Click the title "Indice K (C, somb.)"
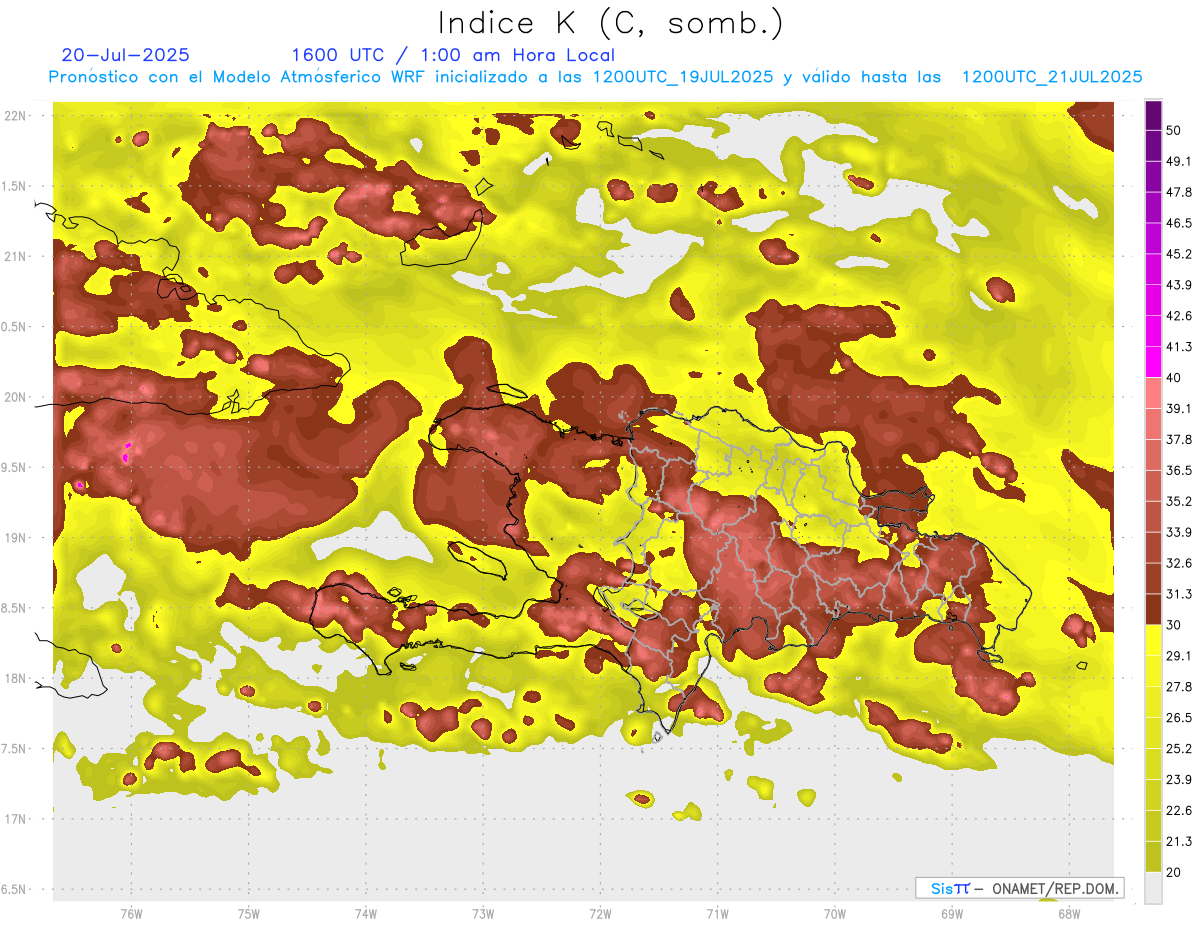 click(x=611, y=23)
